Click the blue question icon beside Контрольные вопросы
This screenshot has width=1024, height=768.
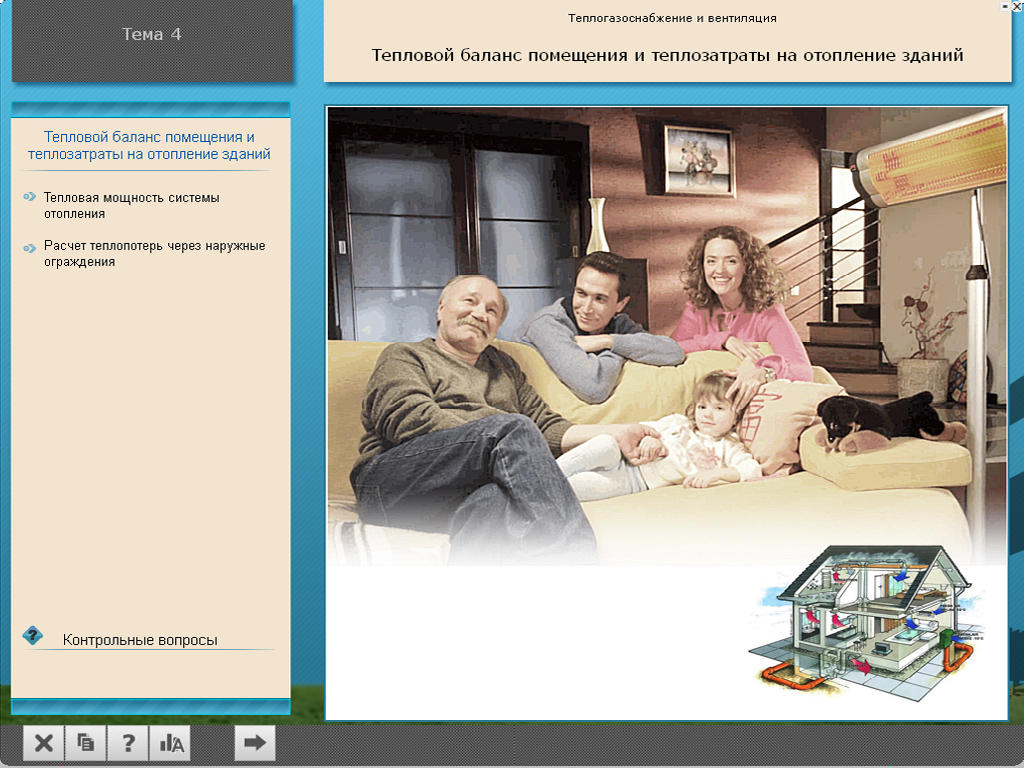33,636
